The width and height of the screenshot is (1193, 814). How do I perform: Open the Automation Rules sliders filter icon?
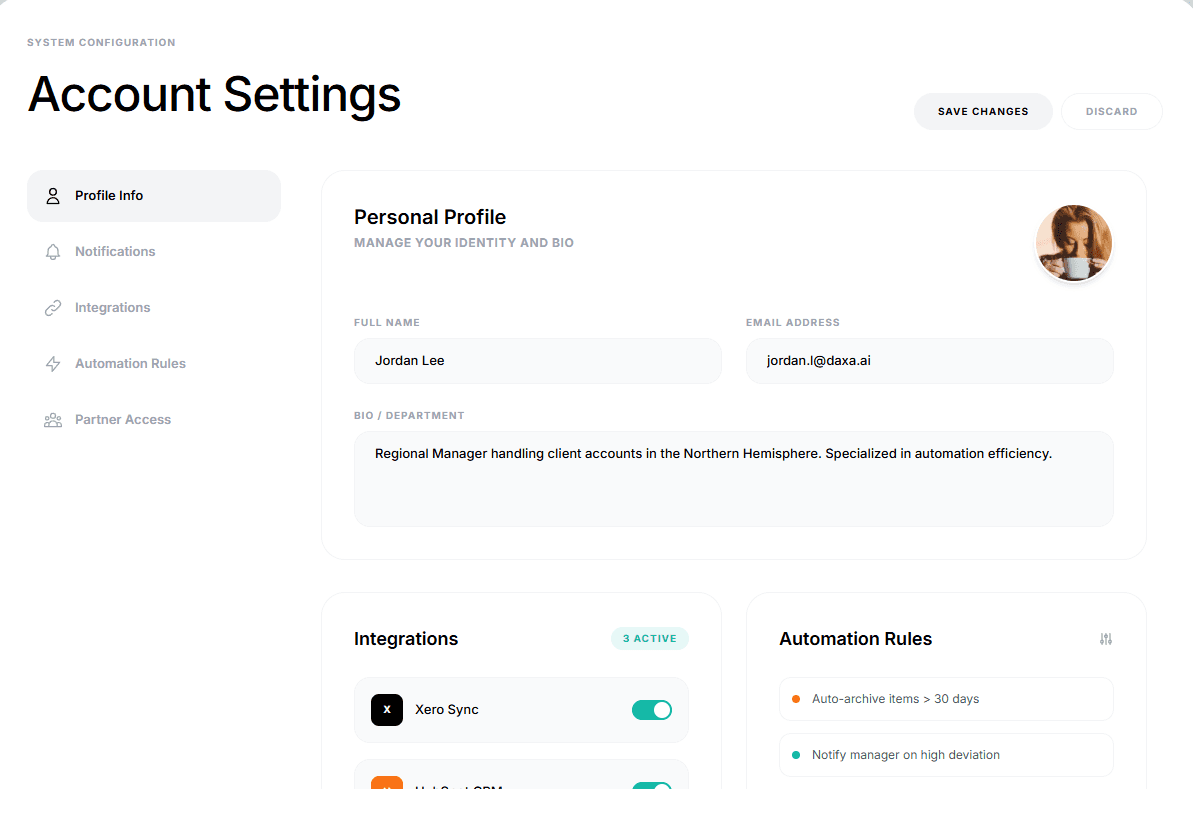[x=1105, y=639]
